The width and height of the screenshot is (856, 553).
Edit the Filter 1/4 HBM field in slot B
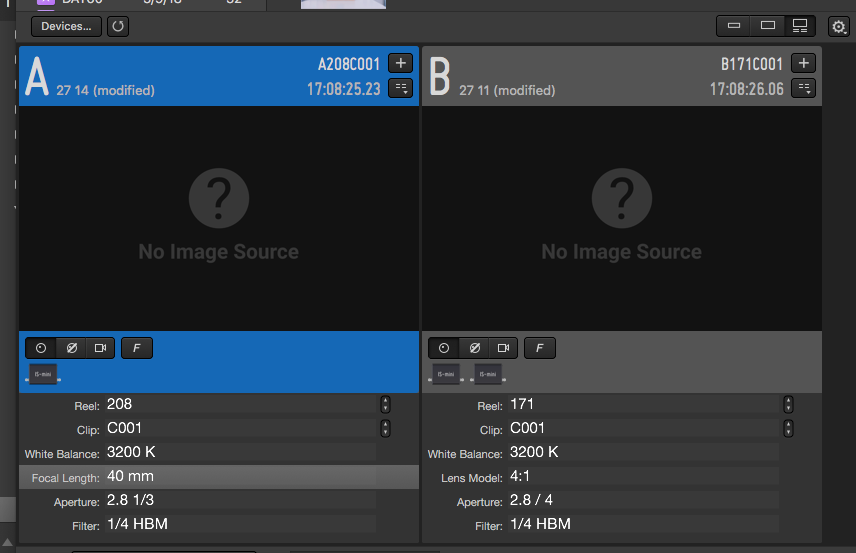tap(643, 525)
